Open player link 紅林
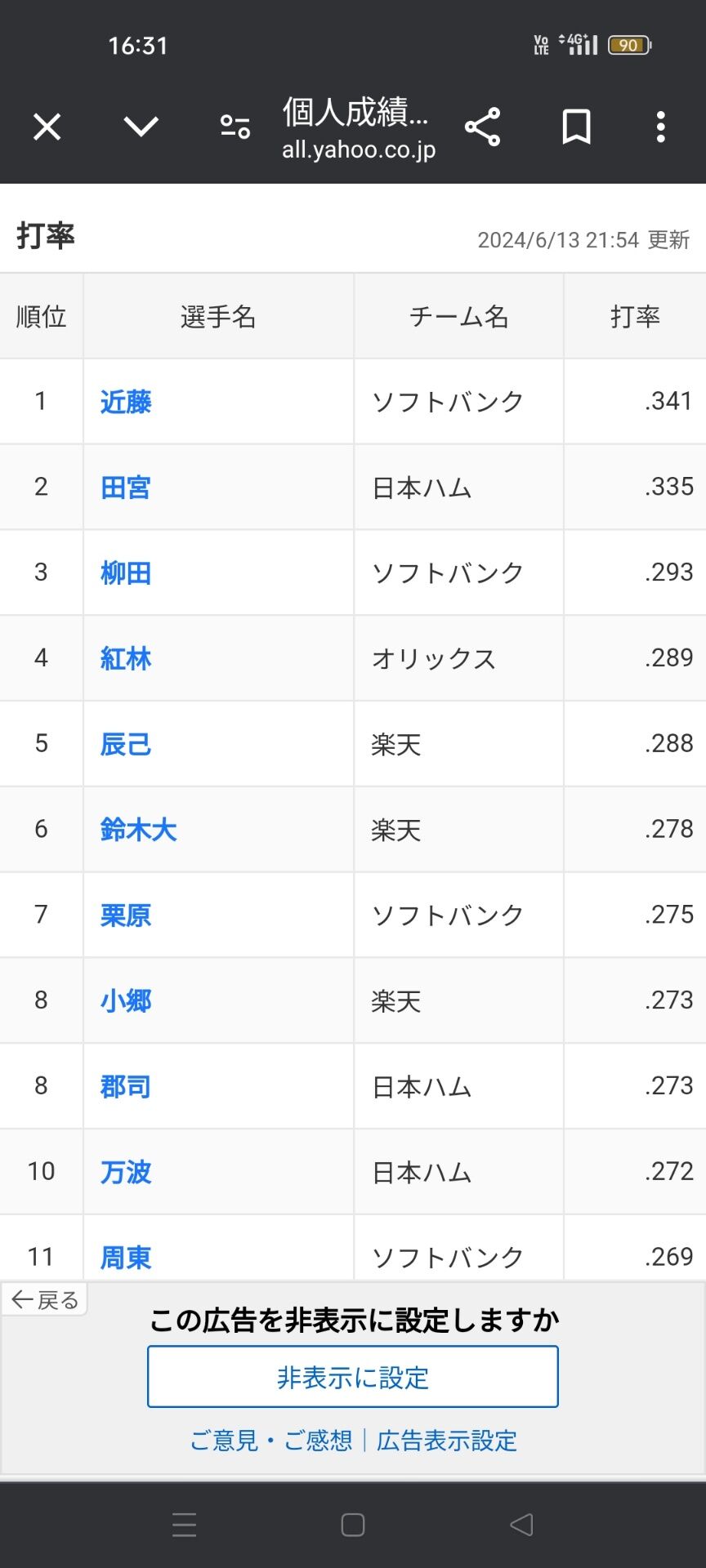The width and height of the screenshot is (706, 1568). click(126, 658)
